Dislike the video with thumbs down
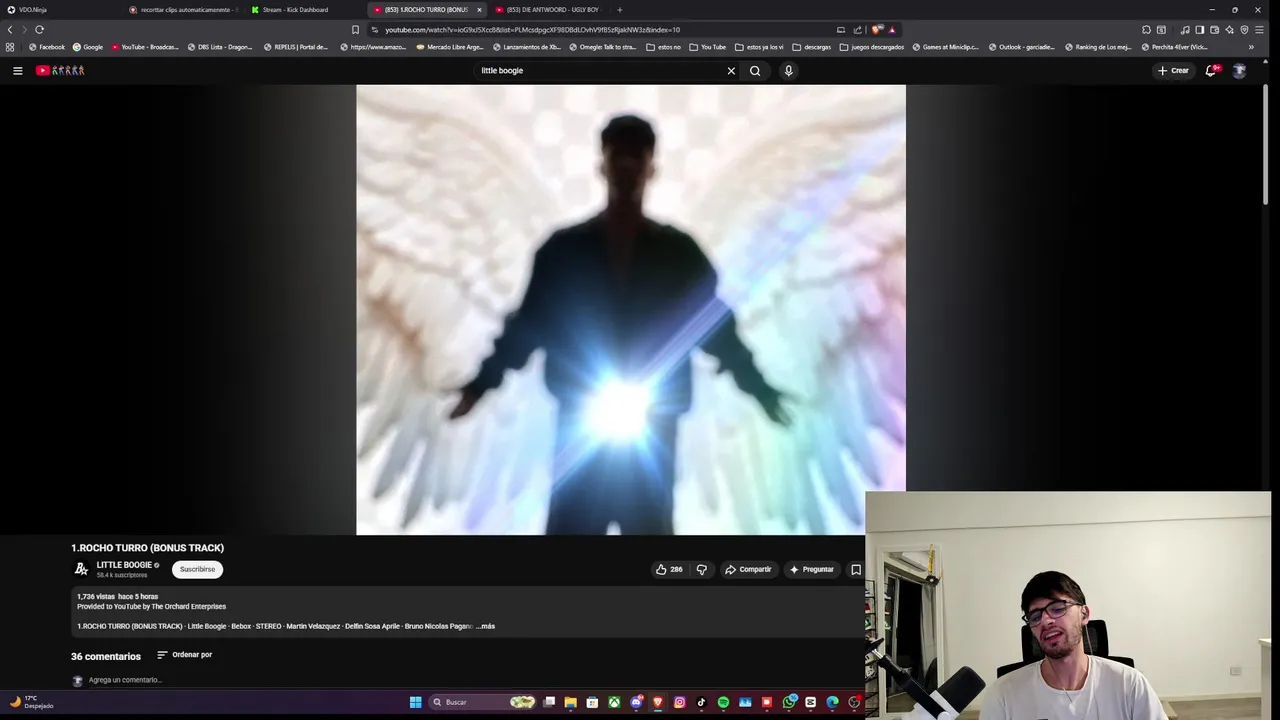This screenshot has height=720, width=1280. [x=701, y=569]
